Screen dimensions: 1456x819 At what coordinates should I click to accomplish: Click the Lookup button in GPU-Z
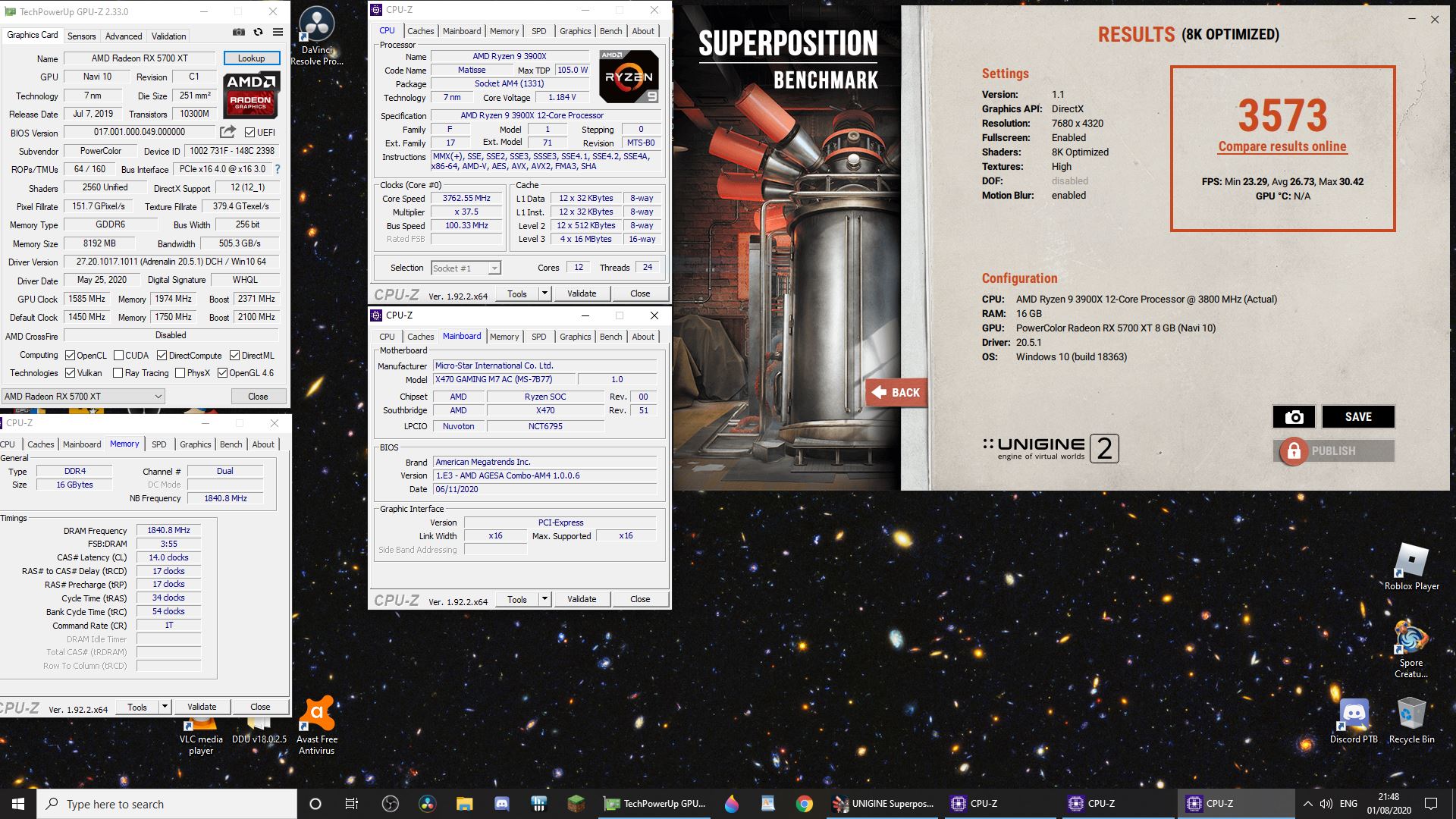252,58
